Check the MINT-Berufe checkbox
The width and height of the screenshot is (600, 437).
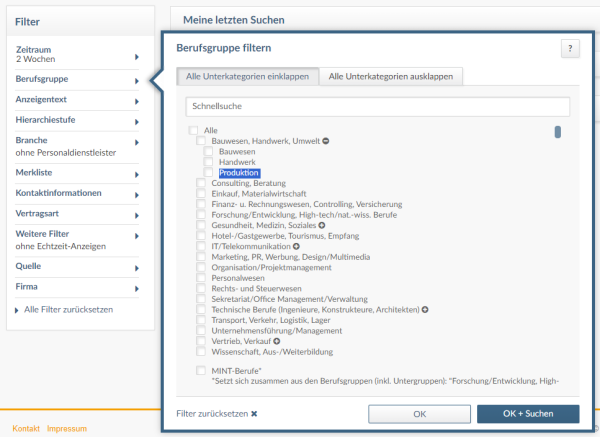(x=201, y=370)
